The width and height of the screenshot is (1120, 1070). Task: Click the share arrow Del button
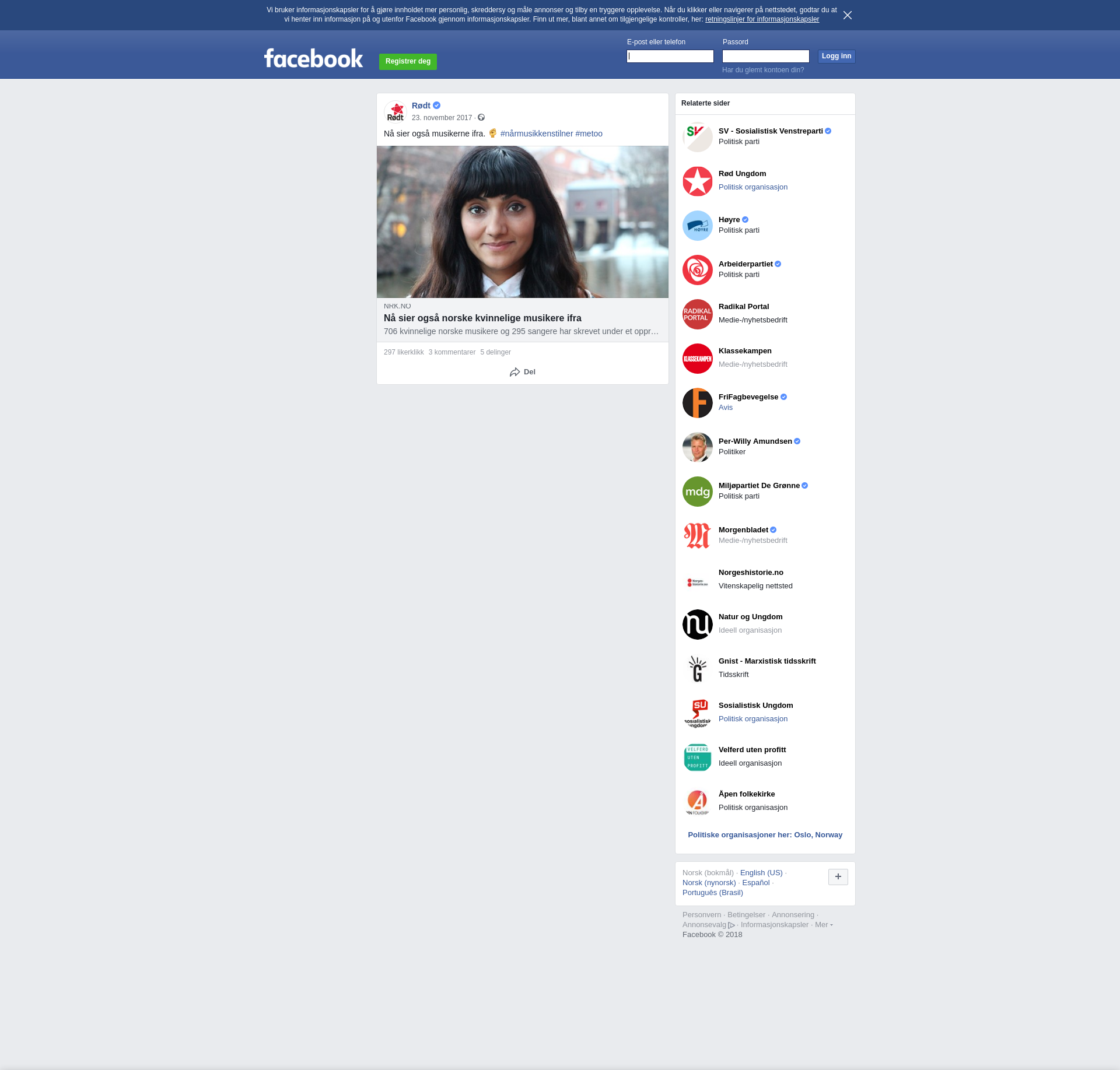pyautogui.click(x=522, y=372)
